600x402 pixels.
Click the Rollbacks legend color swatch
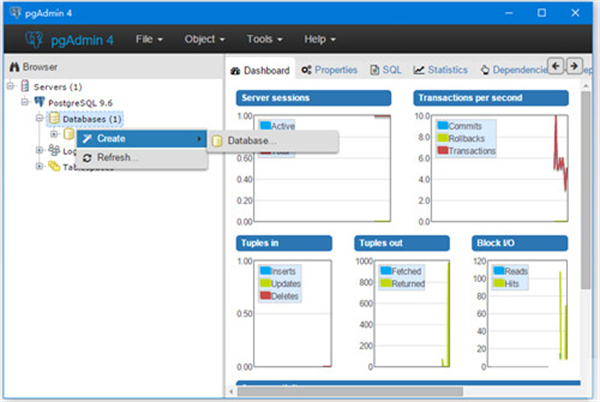tap(443, 138)
